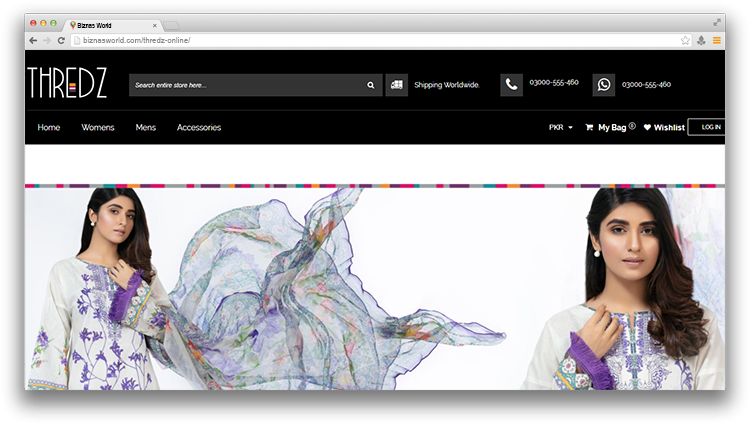Viewport: 750px width, 425px height.
Task: Click the Shipping Worldwide text
Action: pos(447,85)
